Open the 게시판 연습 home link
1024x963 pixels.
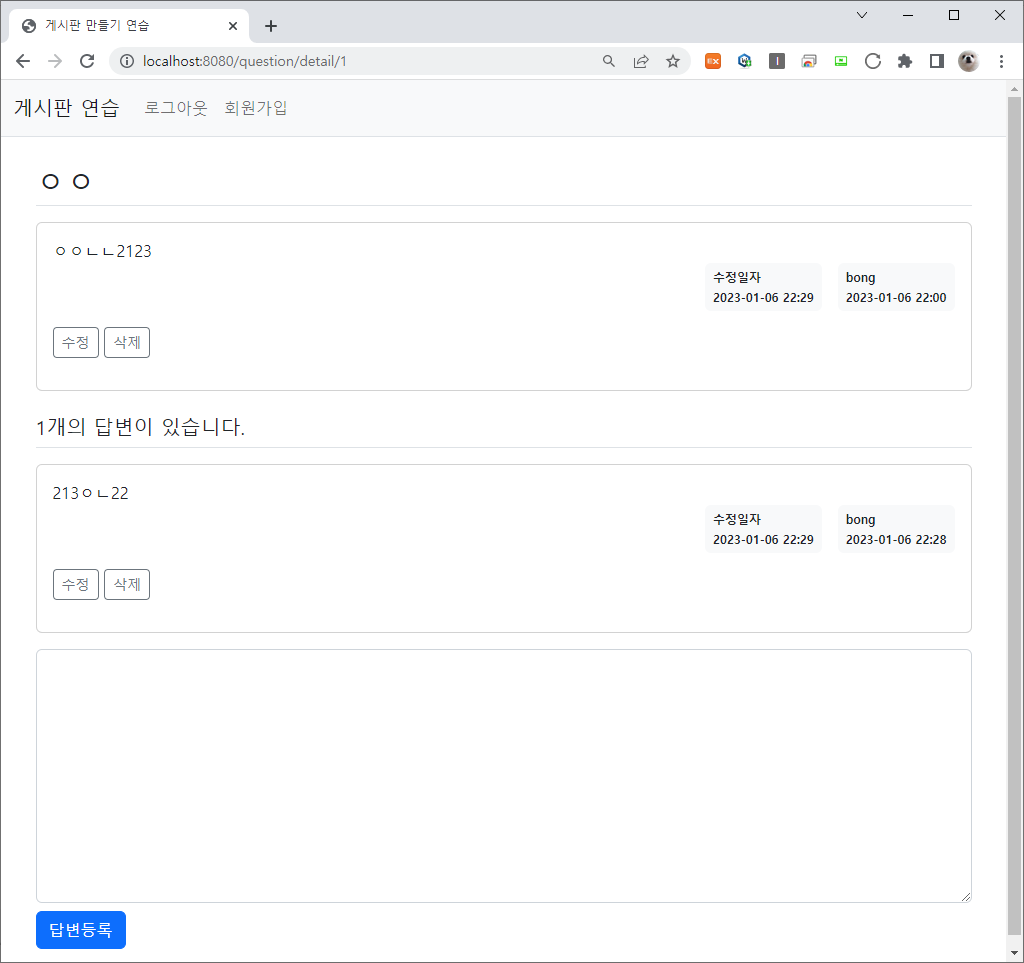pos(67,108)
